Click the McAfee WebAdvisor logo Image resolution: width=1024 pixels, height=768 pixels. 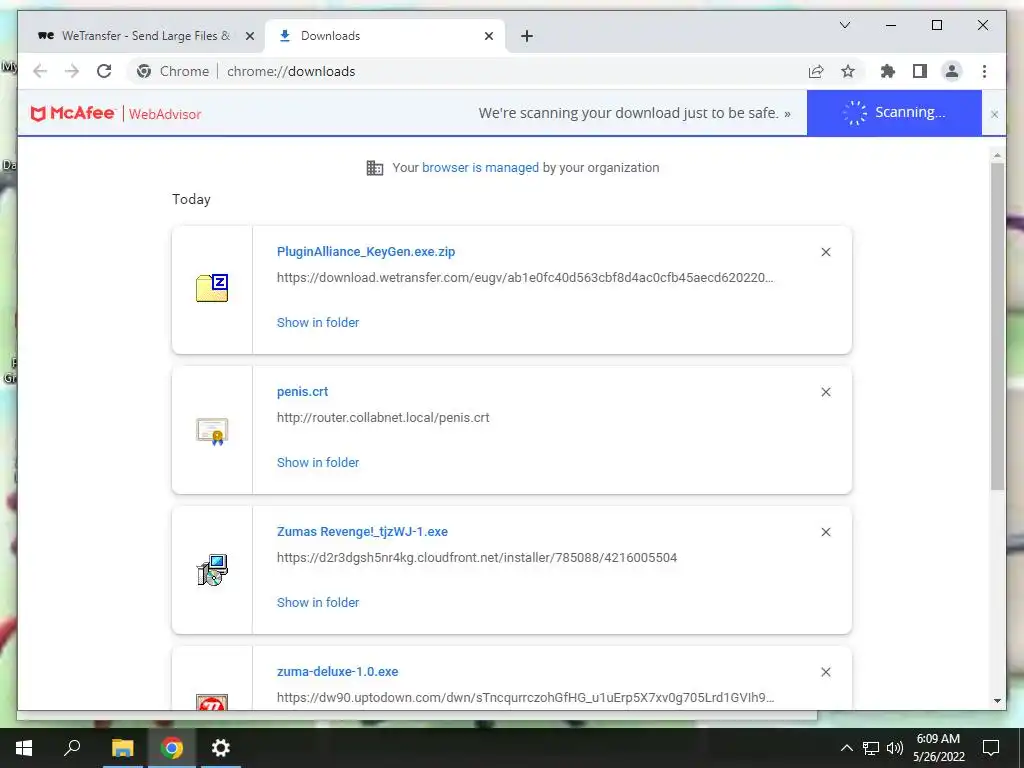[116, 114]
